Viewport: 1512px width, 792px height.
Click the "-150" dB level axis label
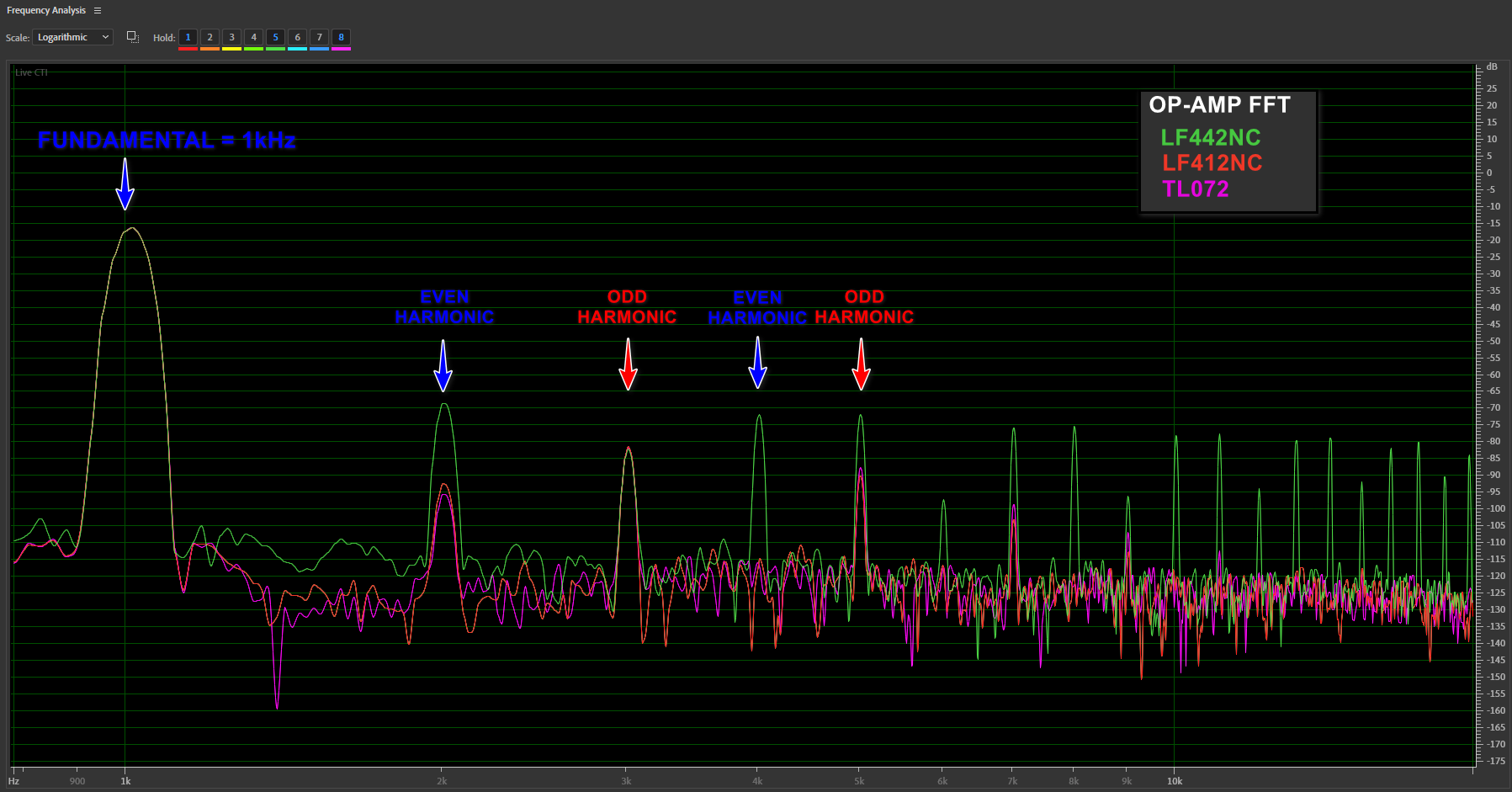tap(1494, 677)
